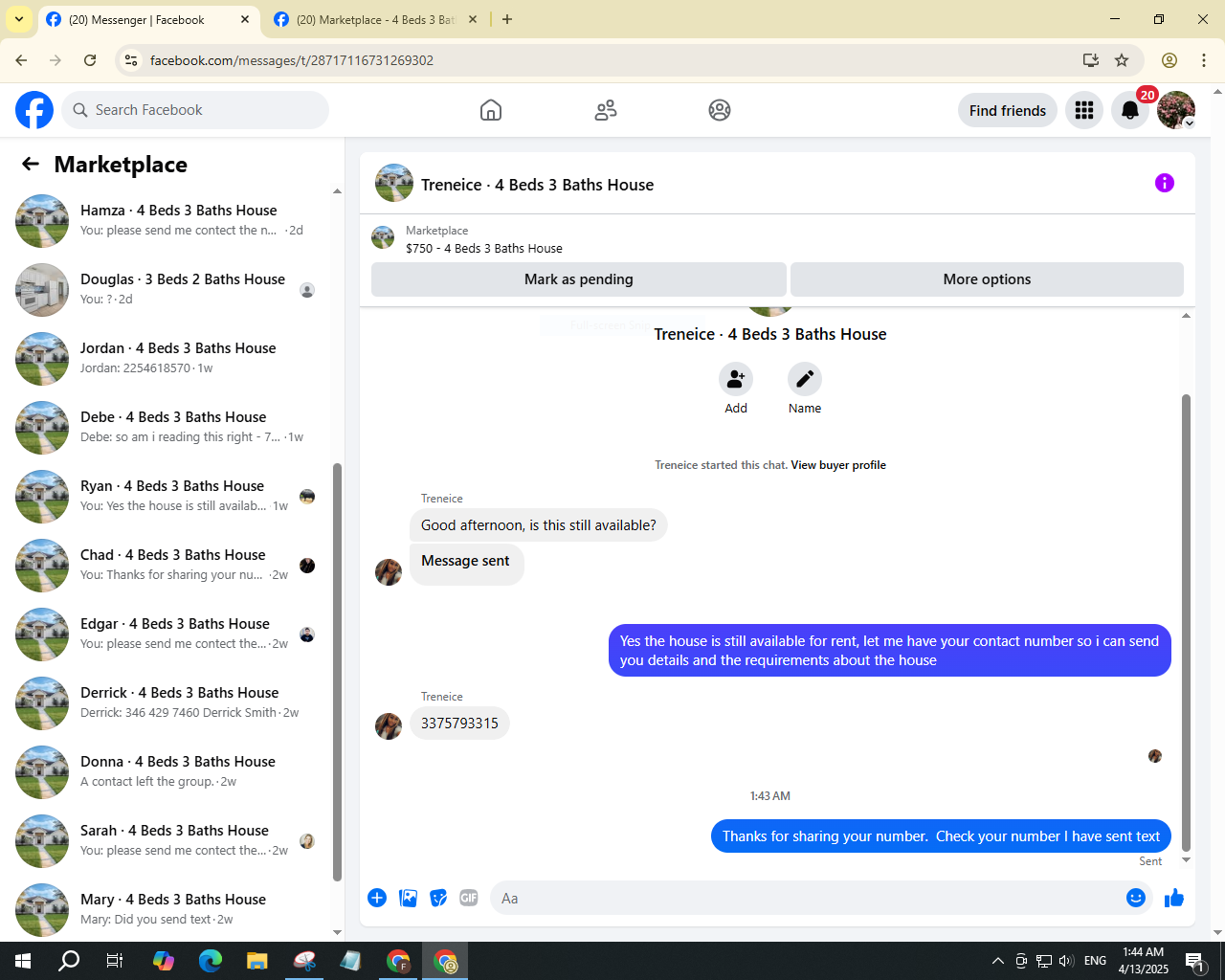This screenshot has height=980, width=1225.
Task: Open Microsoft Edge from taskbar
Action: tap(210, 961)
